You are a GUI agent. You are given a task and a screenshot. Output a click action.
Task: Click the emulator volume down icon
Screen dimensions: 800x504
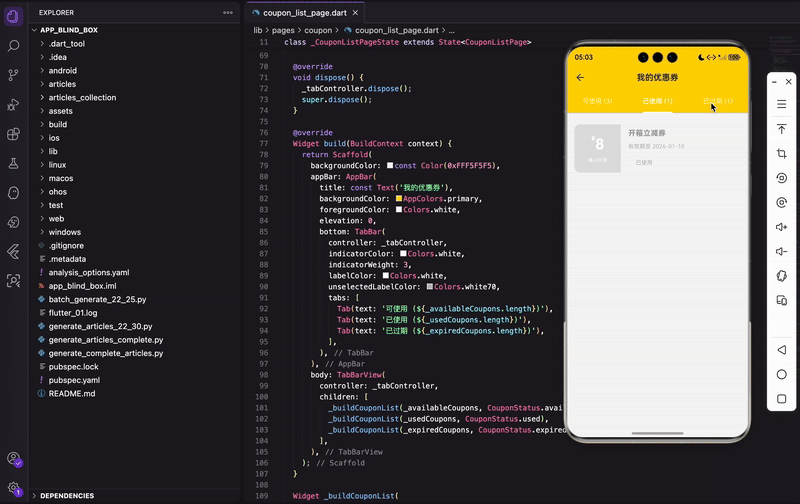pos(781,251)
